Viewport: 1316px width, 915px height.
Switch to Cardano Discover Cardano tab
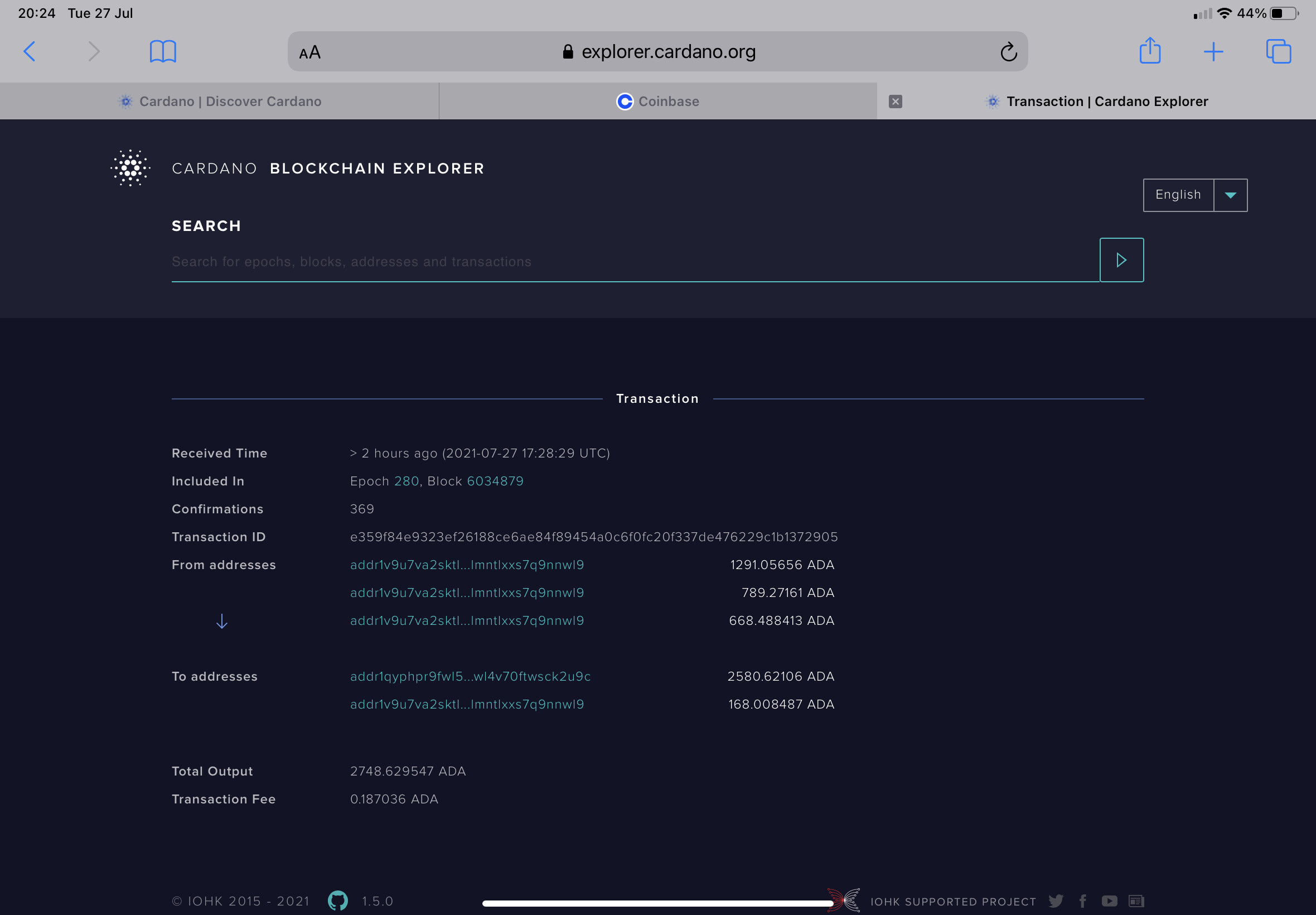pyautogui.click(x=220, y=102)
